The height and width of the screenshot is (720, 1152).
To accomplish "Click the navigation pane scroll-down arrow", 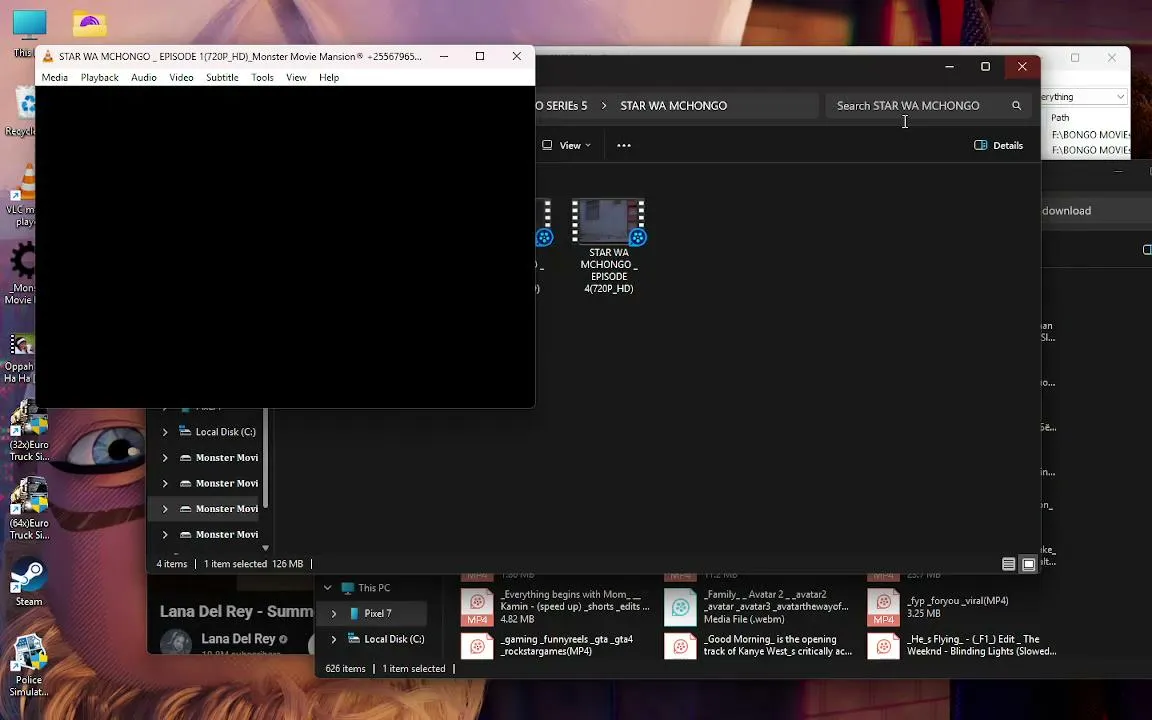I will click(x=265, y=548).
